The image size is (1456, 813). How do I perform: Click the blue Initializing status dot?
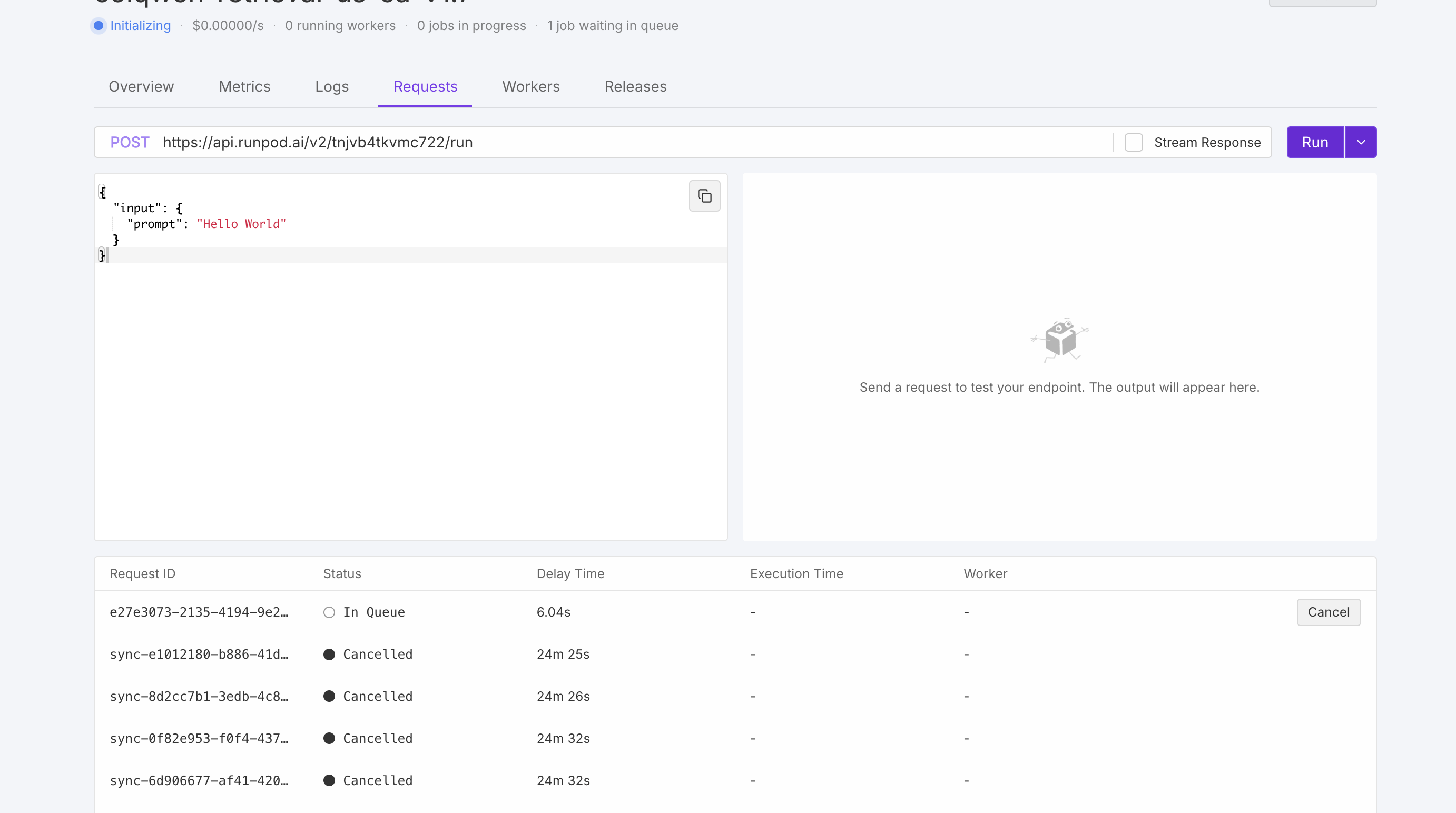pos(99,25)
